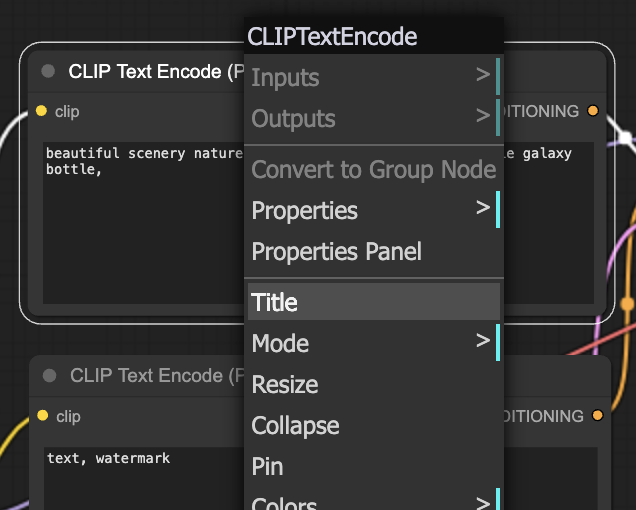The height and width of the screenshot is (510, 636).
Task: Select Title in the context menu
Action: [x=374, y=301]
